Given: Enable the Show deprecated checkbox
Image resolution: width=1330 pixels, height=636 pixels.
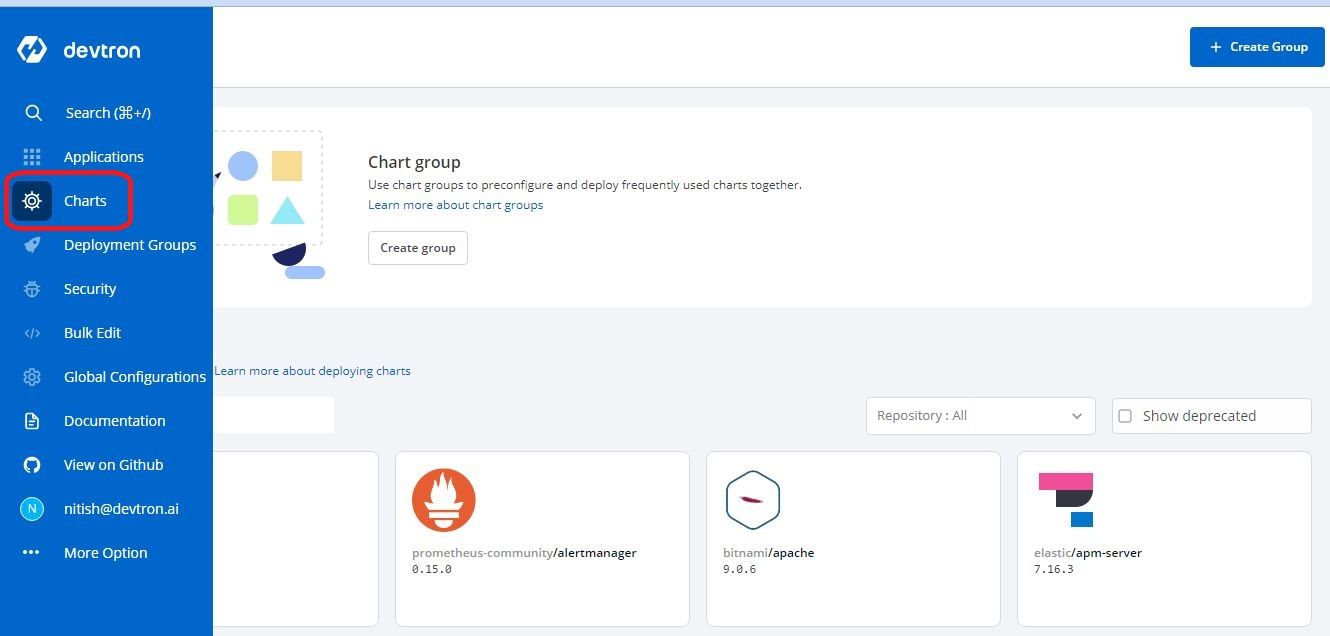Looking at the screenshot, I should pos(1125,416).
